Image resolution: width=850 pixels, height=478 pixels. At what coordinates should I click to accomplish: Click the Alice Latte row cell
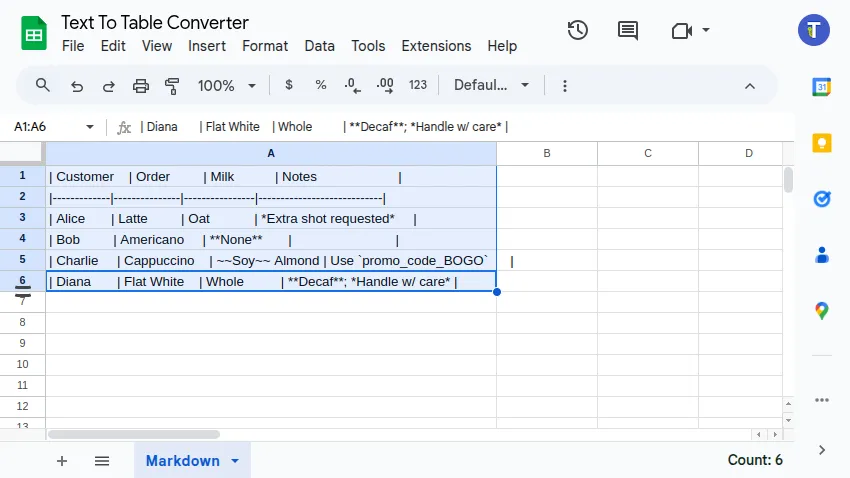271,218
